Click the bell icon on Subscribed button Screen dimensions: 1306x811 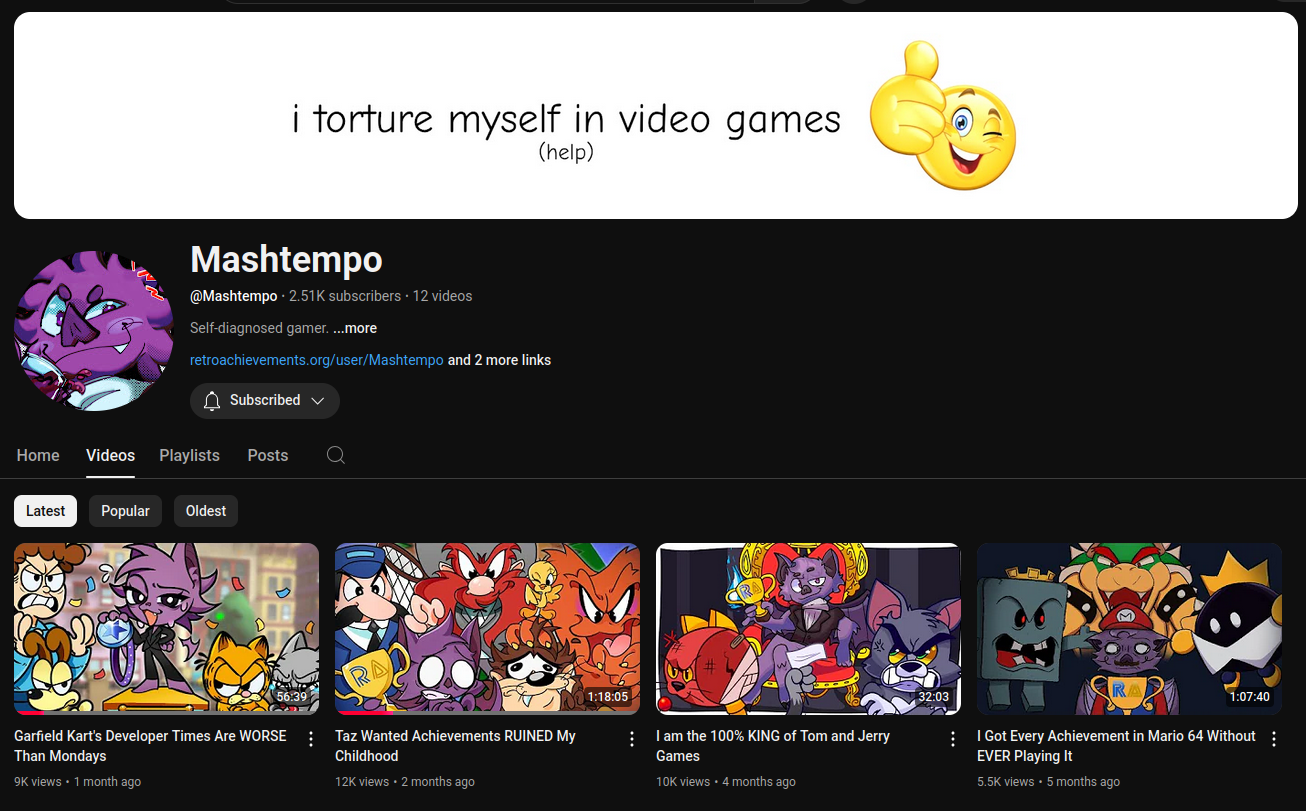[x=212, y=401]
